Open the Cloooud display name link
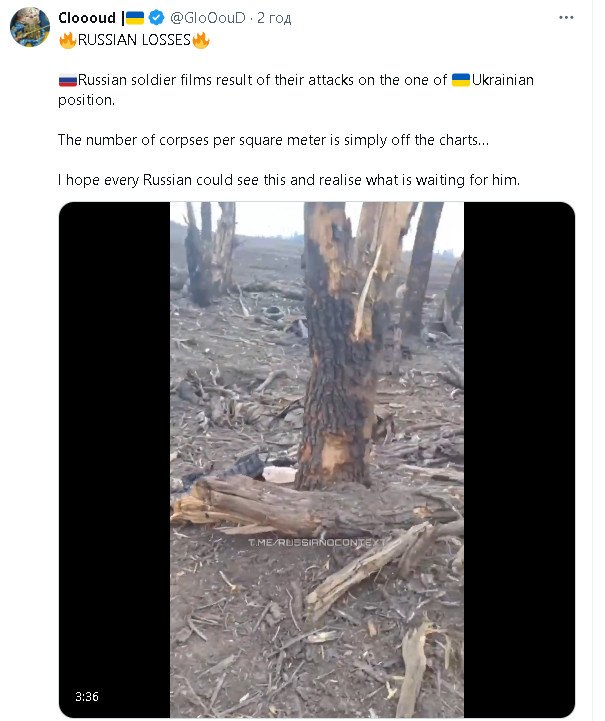The image size is (605, 721). point(87,18)
